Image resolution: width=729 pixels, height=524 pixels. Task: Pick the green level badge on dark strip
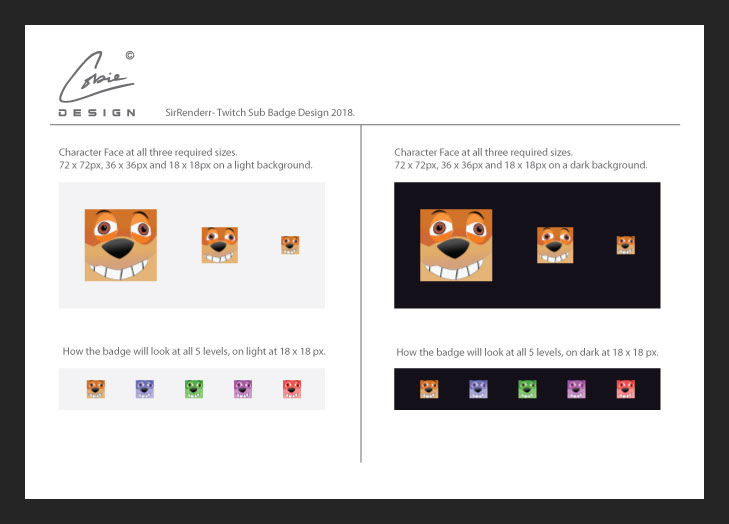527,389
